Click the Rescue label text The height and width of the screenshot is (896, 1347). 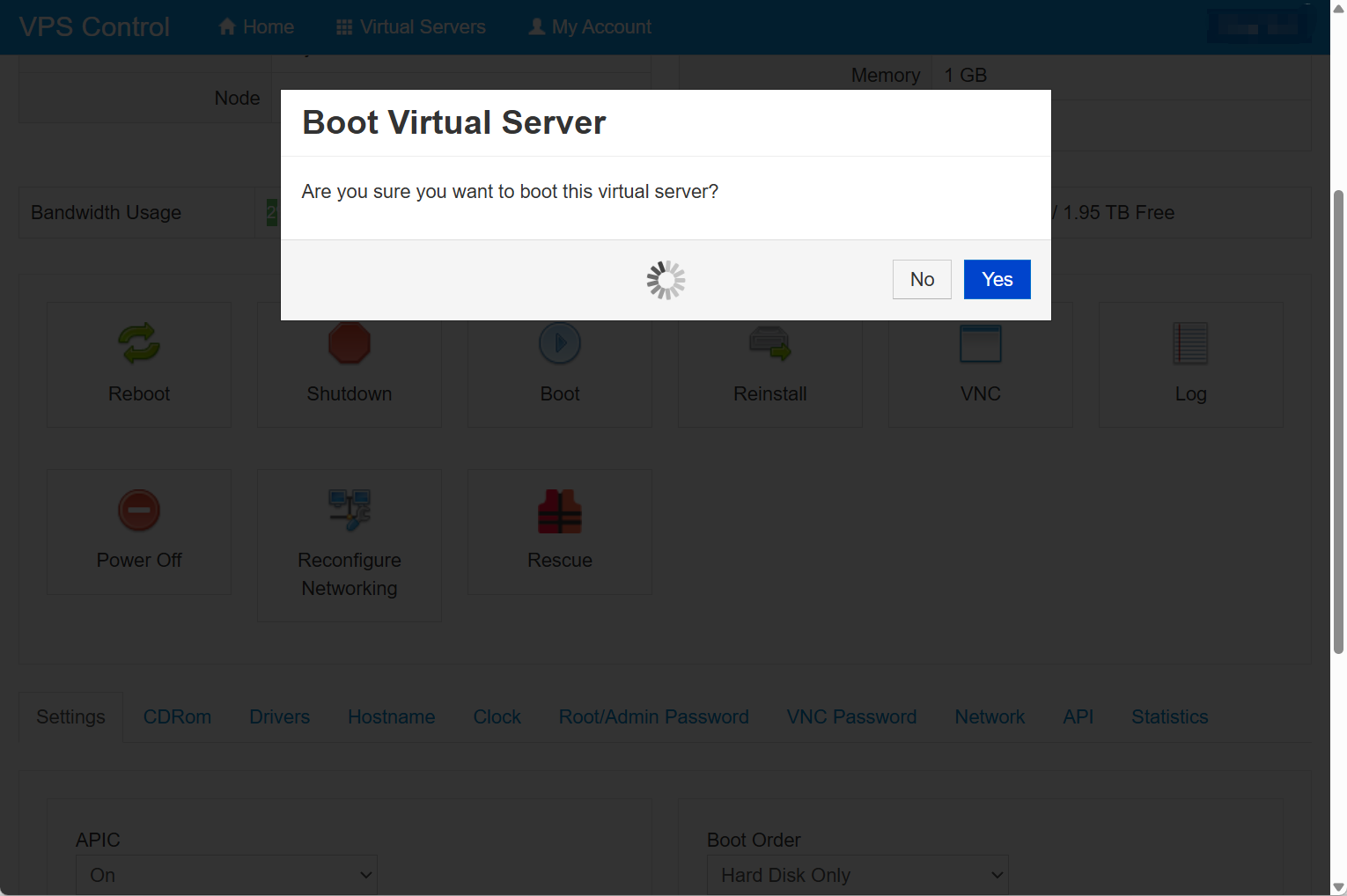pos(560,560)
